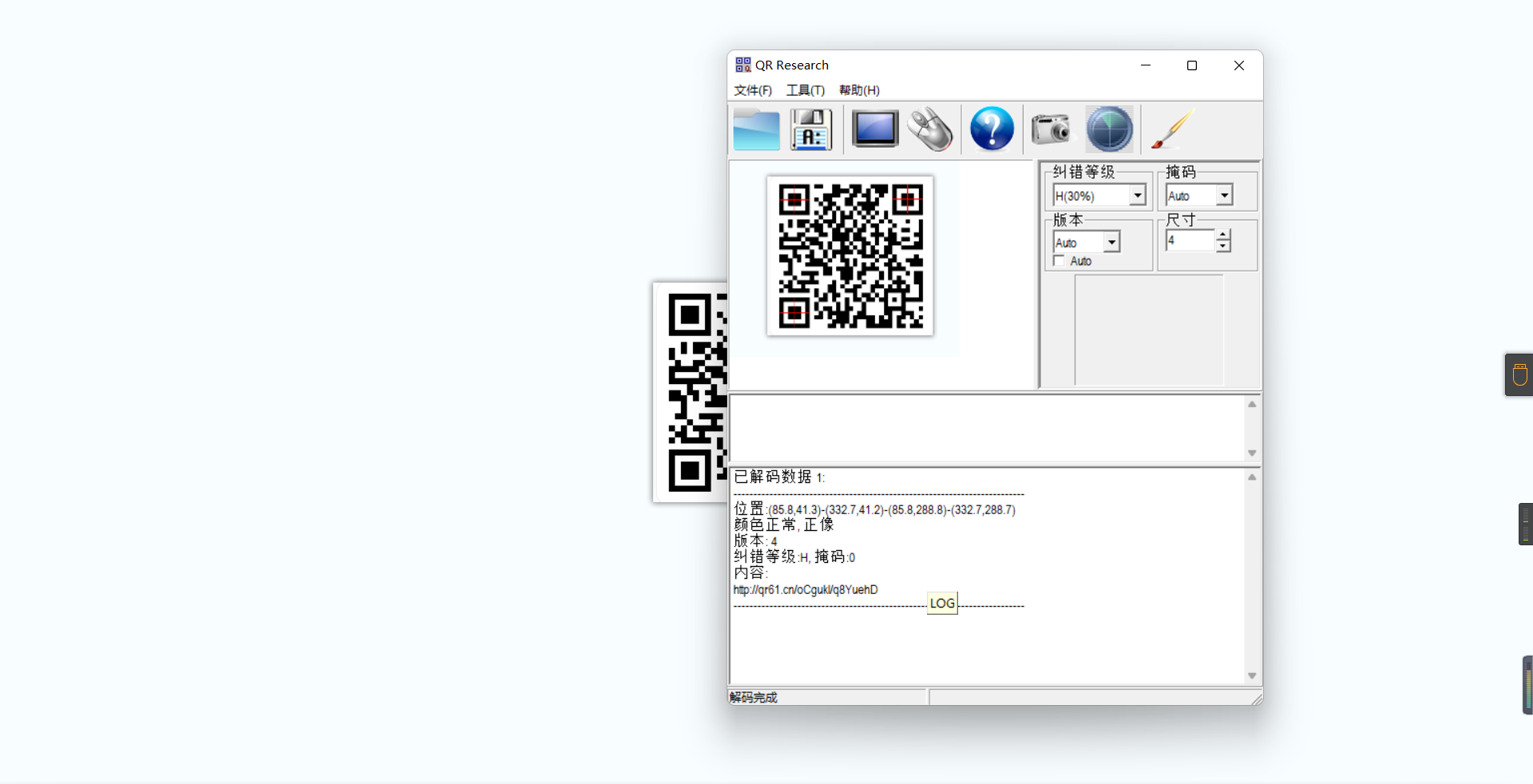Select the paintbrush tool icon
1533x784 pixels.
(x=1171, y=129)
